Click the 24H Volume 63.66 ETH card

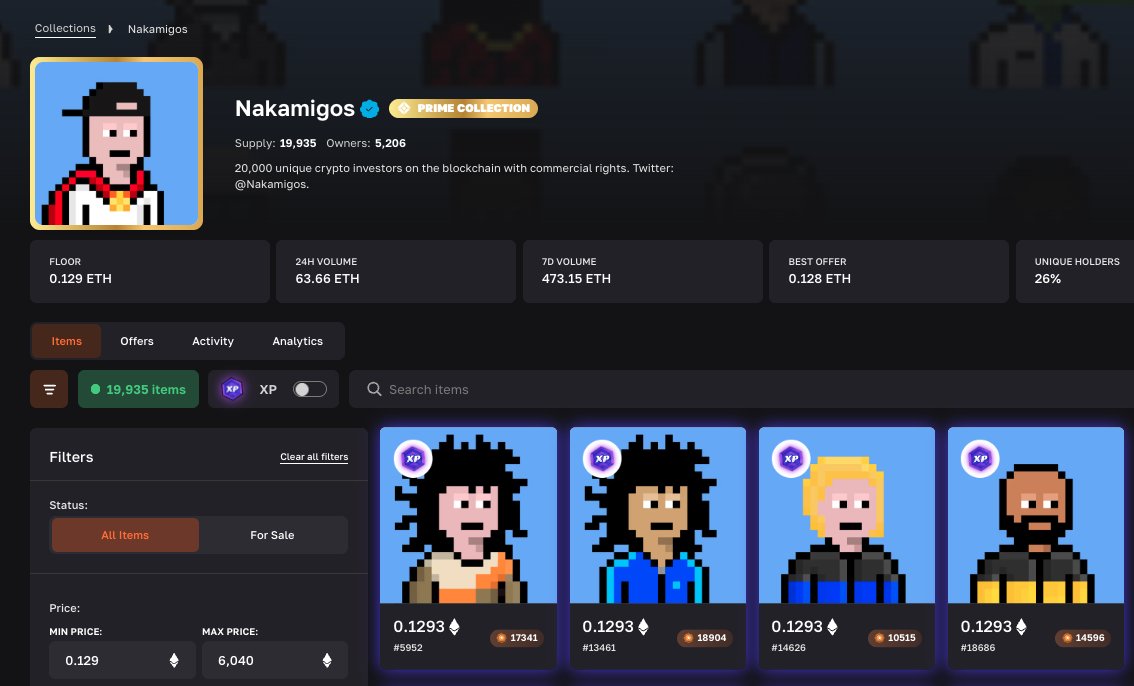[x=396, y=271]
